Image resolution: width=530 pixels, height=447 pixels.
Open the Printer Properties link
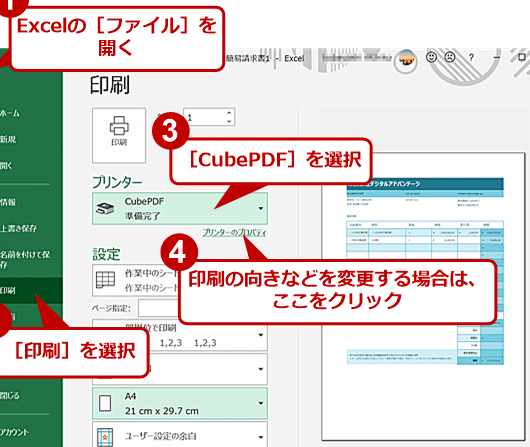click(x=234, y=233)
